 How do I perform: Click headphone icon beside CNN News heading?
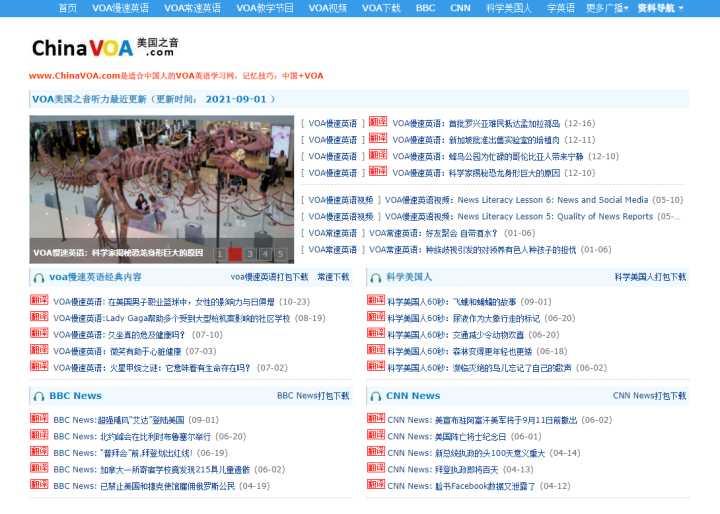tap(376, 396)
